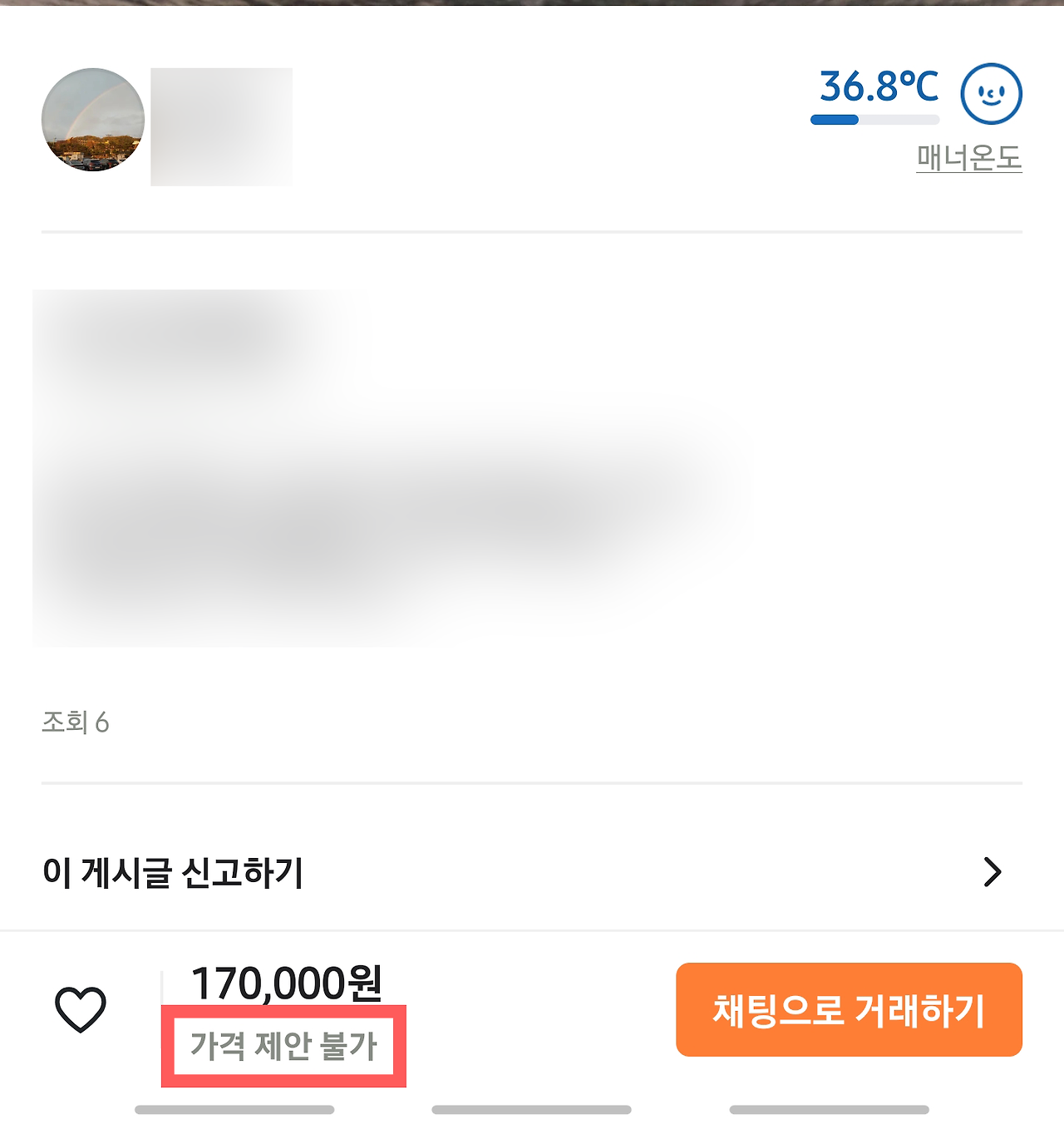Open the chevron arrow beside report post

993,872
